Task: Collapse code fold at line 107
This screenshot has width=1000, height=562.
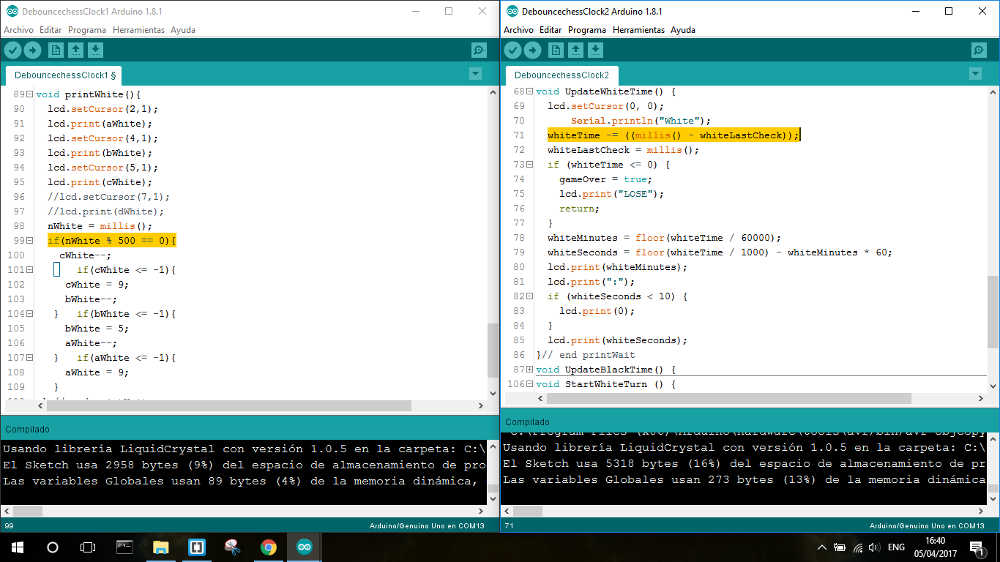Action: coord(29,358)
